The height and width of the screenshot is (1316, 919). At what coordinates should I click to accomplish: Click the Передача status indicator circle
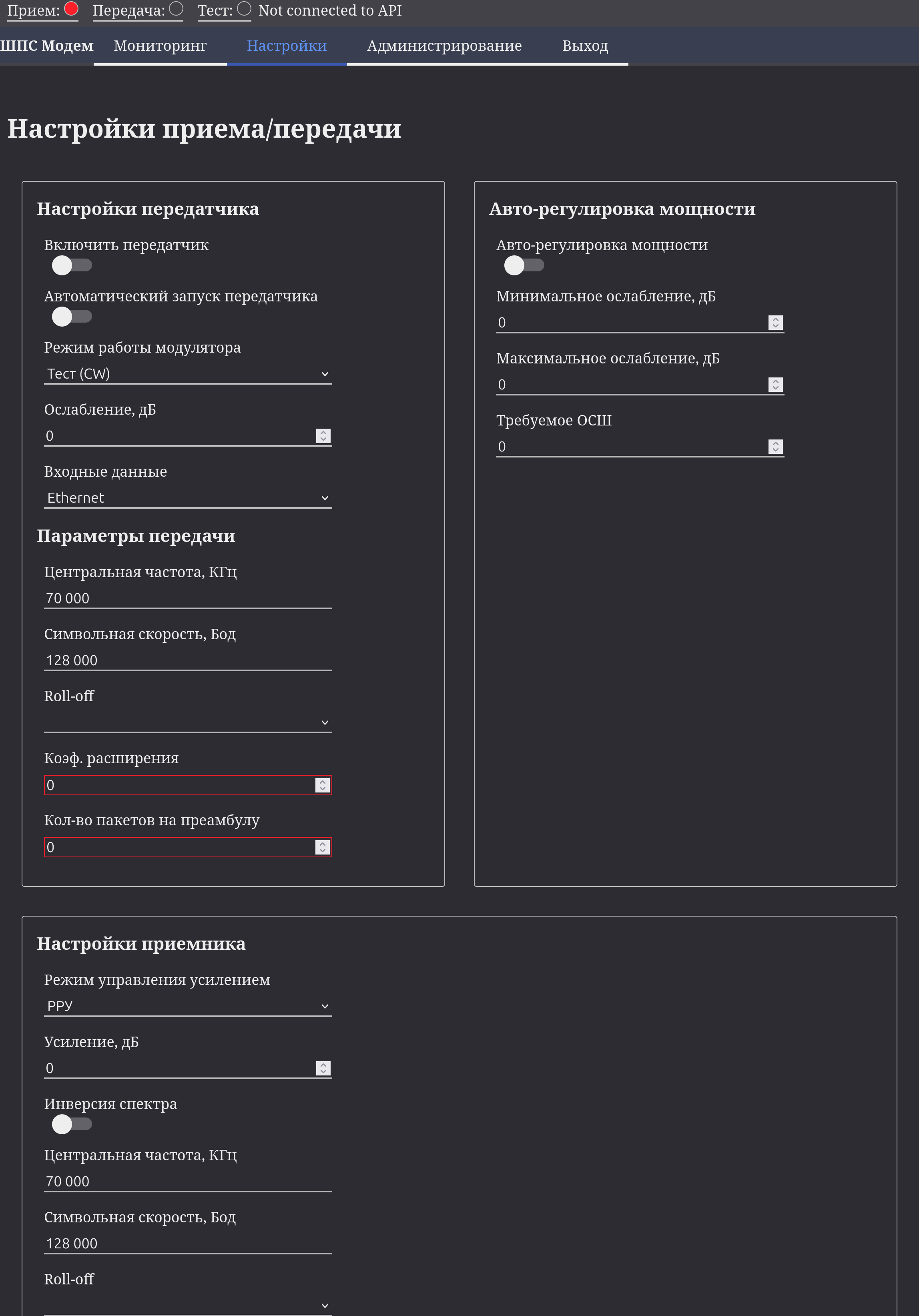coord(176,8)
